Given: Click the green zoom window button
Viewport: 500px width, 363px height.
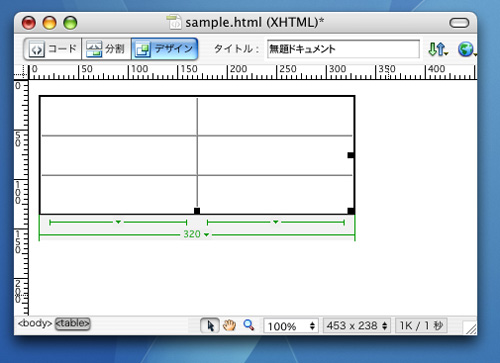Looking at the screenshot, I should pyautogui.click(x=70, y=23).
